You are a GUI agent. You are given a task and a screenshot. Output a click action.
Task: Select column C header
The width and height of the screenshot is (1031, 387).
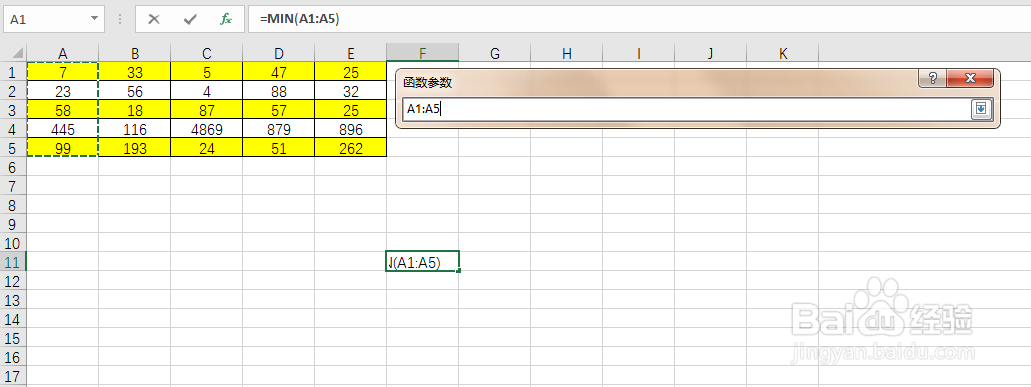(206, 53)
